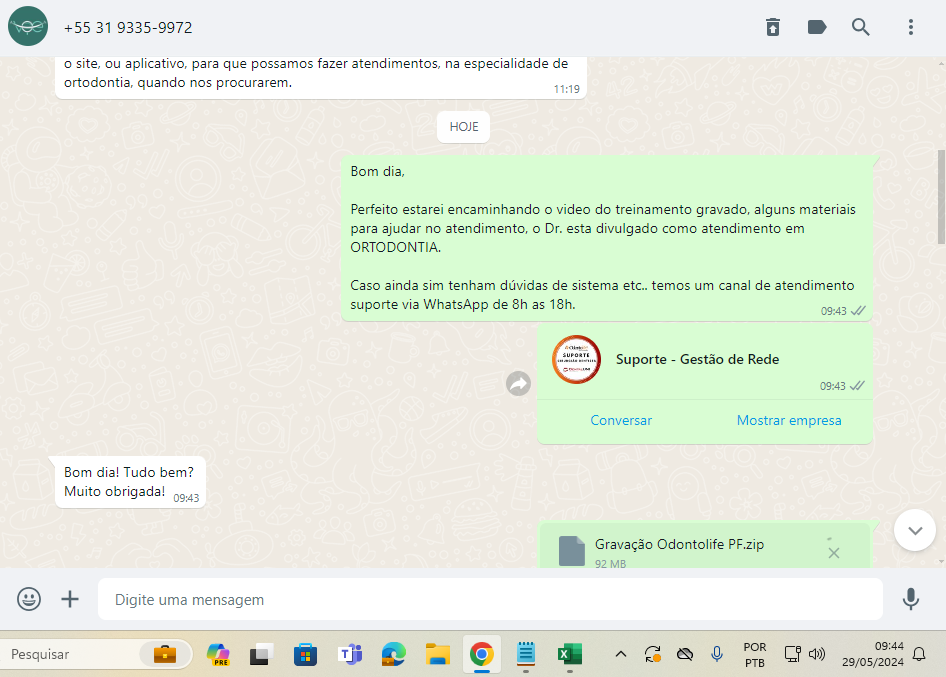
Task: Open File Explorer from taskbar
Action: [x=437, y=655]
